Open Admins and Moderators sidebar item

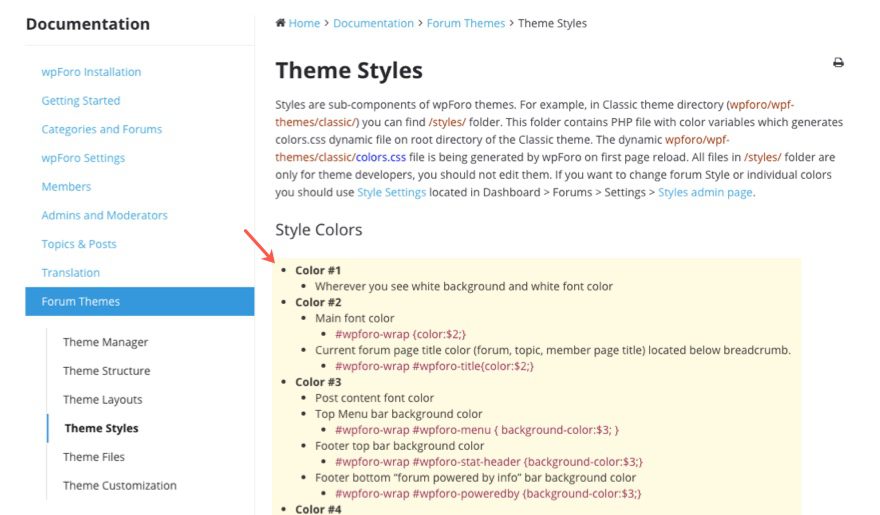click(x=104, y=215)
